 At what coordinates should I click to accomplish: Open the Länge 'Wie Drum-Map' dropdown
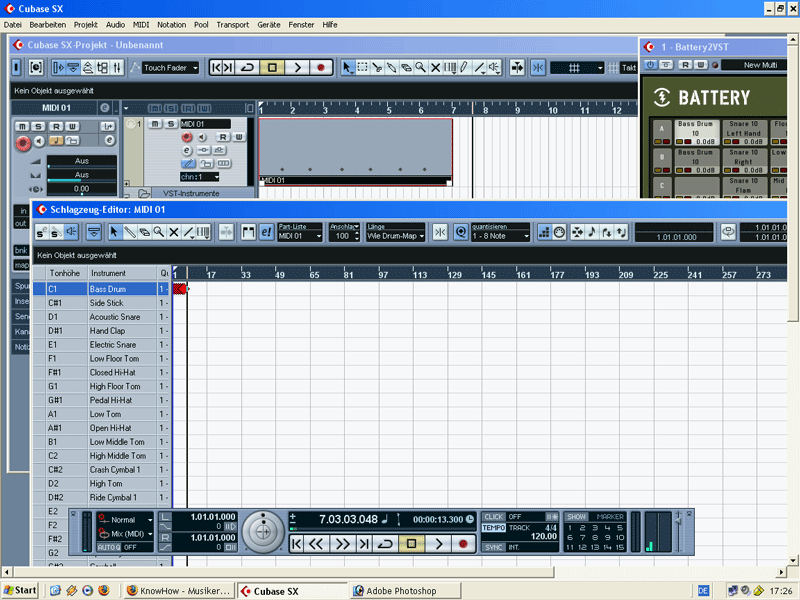(x=395, y=236)
